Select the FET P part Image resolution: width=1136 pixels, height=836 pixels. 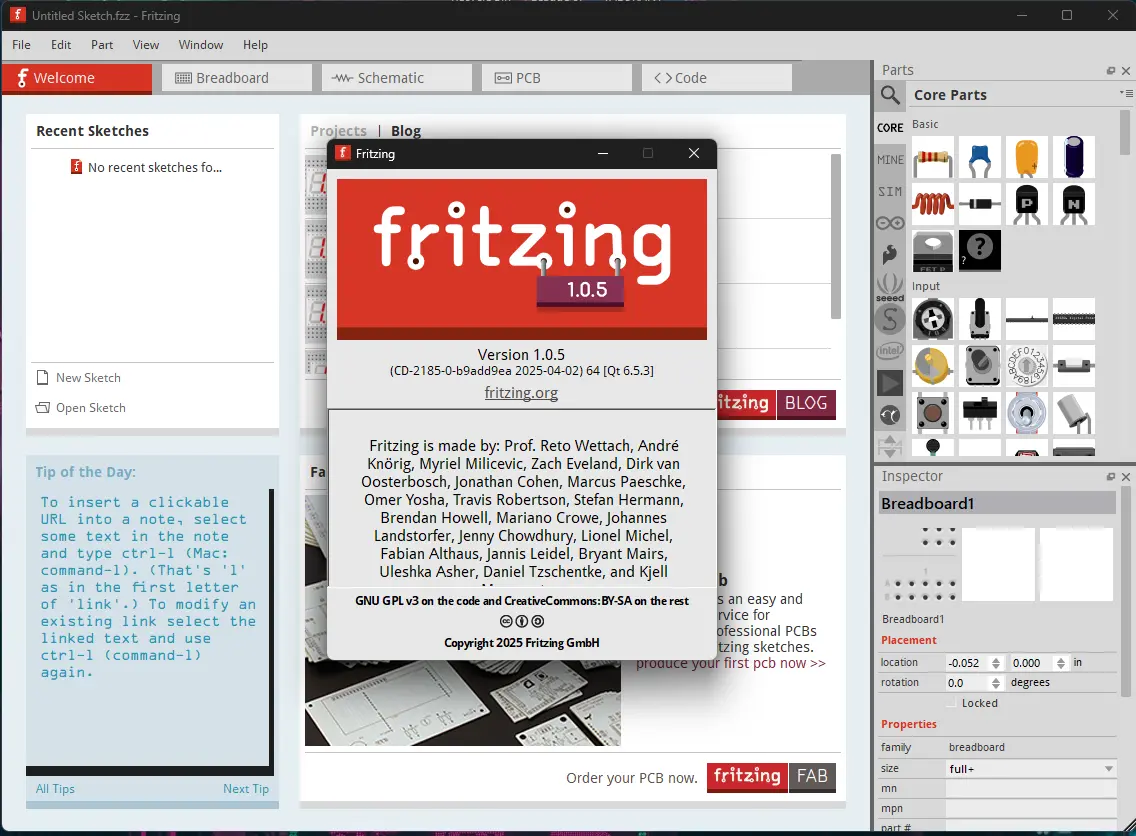click(932, 251)
